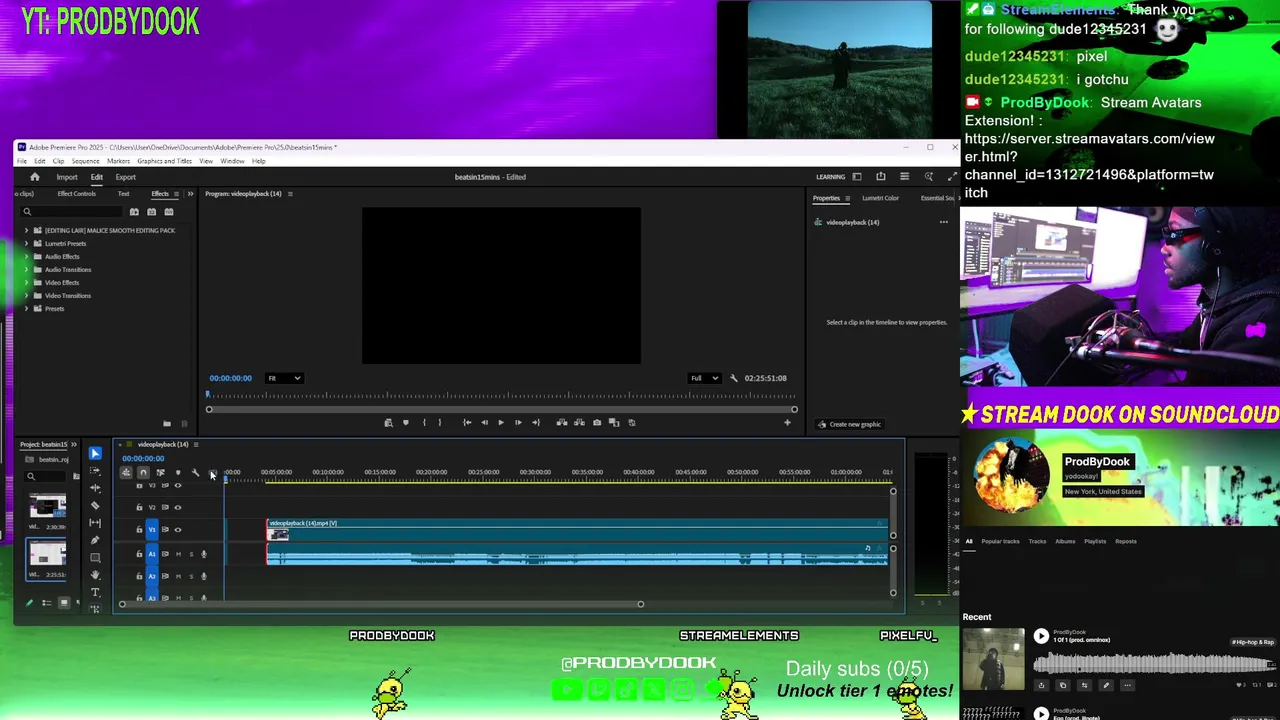Select the Rectangle tool

[x=95, y=557]
